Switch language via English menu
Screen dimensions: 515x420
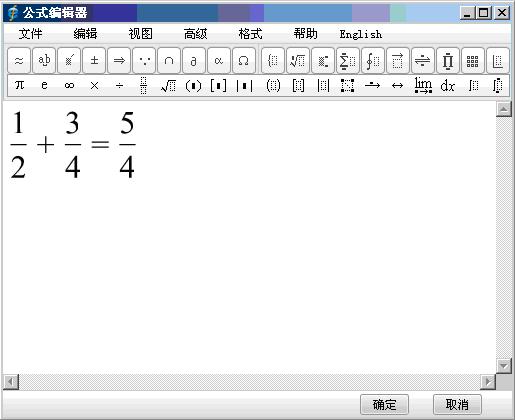coord(361,34)
